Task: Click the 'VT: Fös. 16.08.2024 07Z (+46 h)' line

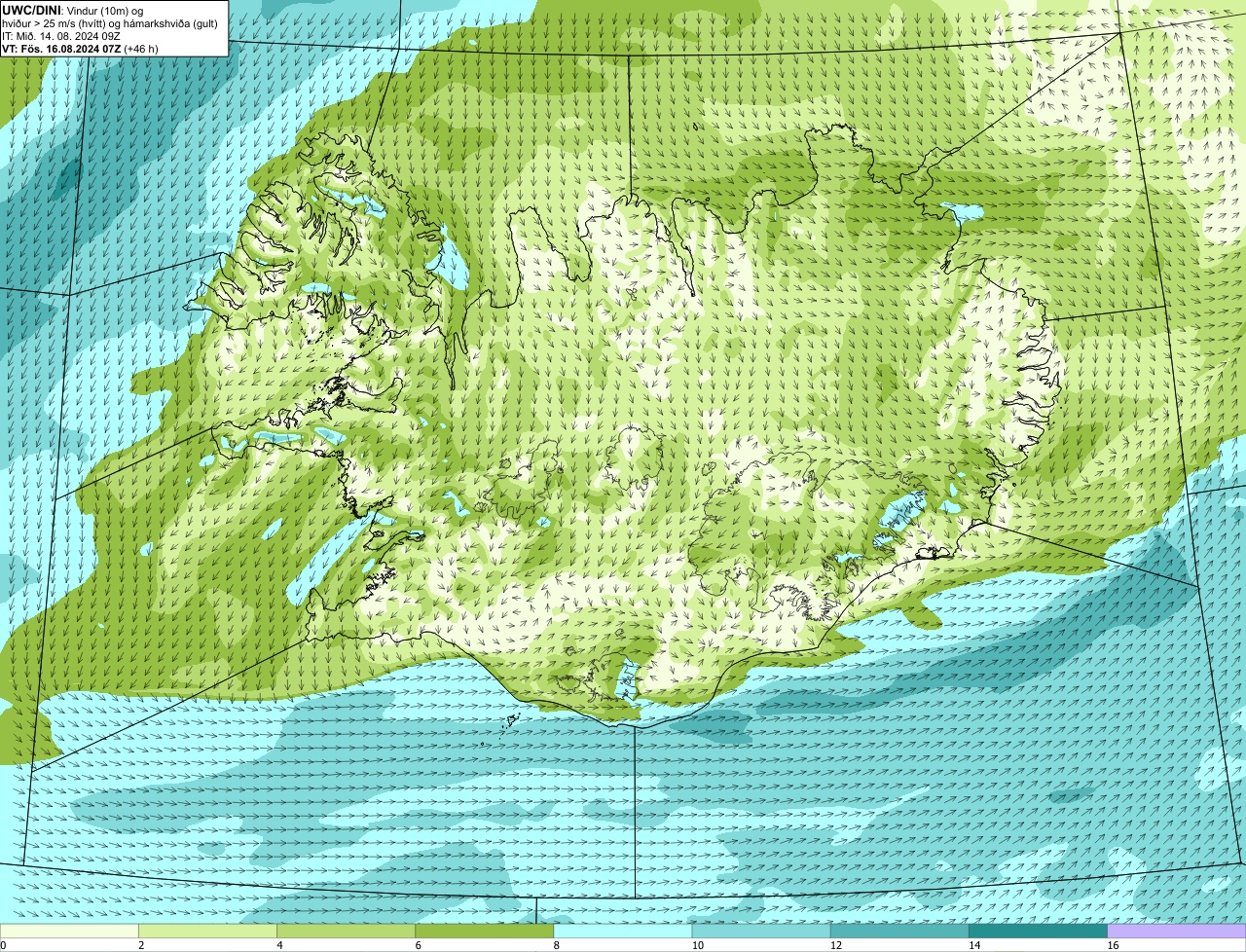Action: pyautogui.click(x=81, y=49)
